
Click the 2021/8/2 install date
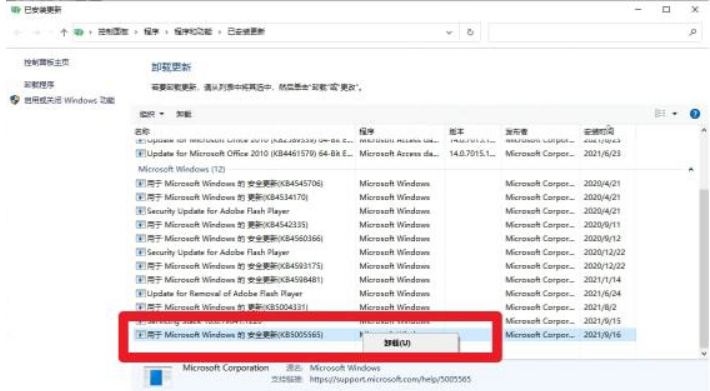(x=600, y=307)
